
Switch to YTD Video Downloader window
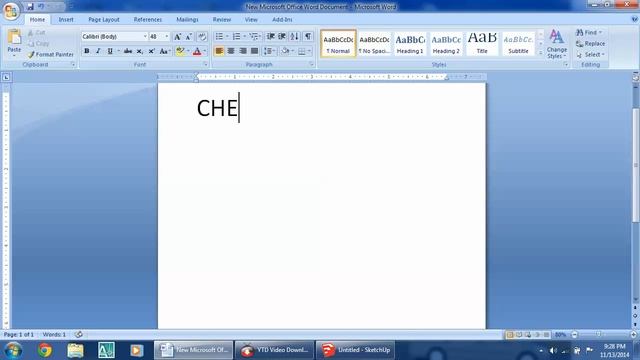(x=274, y=350)
